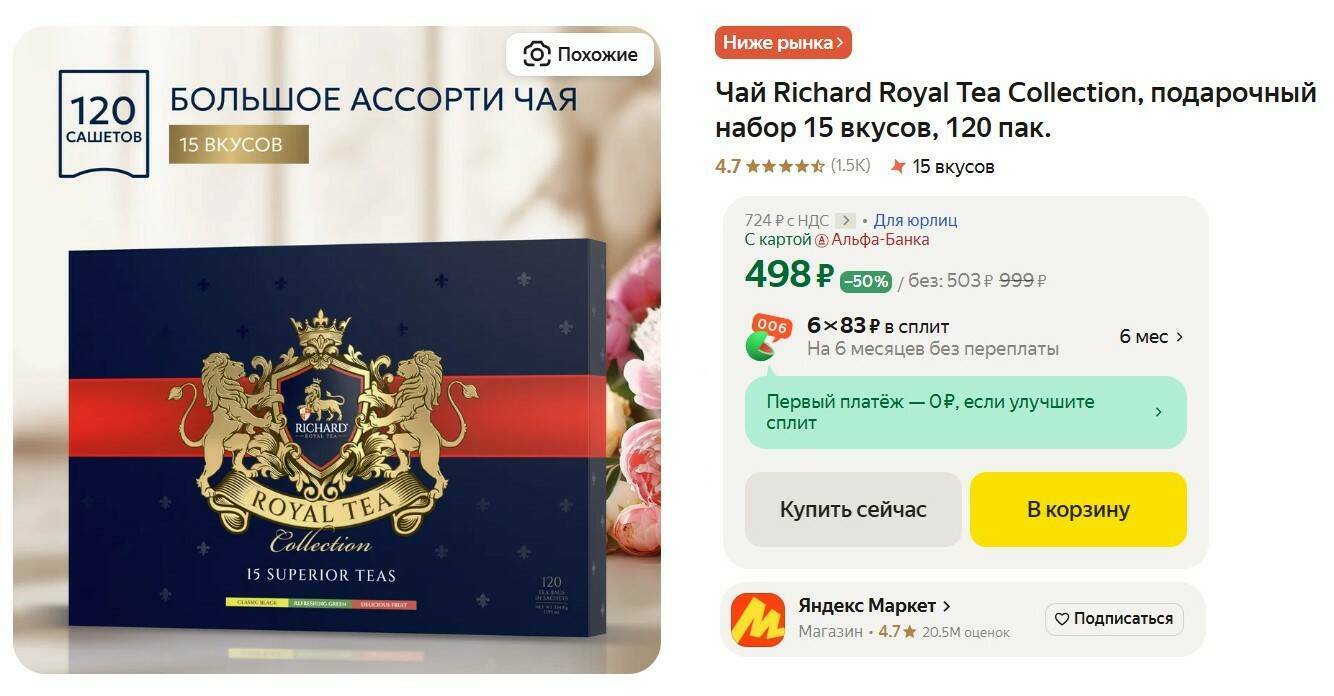The height and width of the screenshot is (696, 1334).
Task: Click Купить сейчас button
Action: pos(853,509)
